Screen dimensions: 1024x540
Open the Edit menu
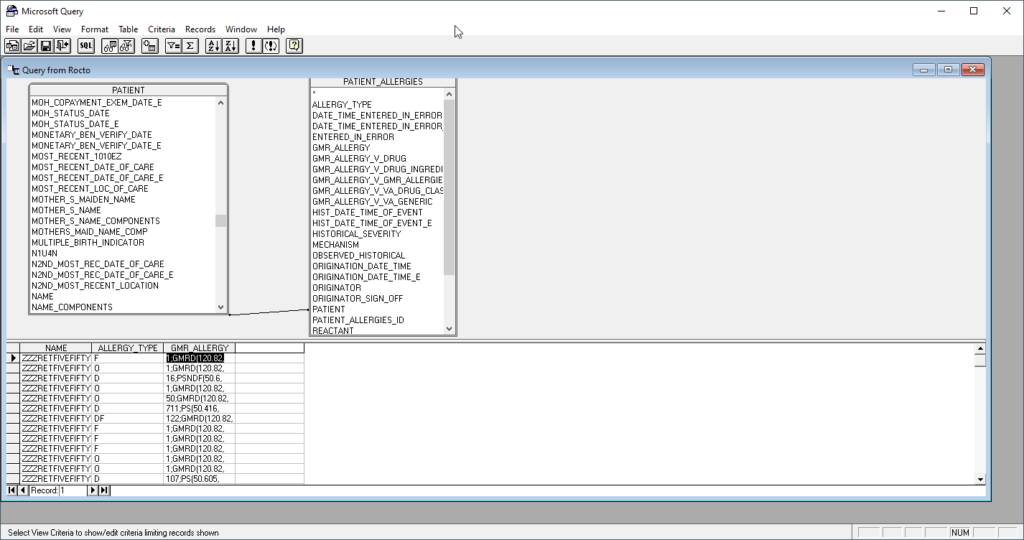[36, 29]
